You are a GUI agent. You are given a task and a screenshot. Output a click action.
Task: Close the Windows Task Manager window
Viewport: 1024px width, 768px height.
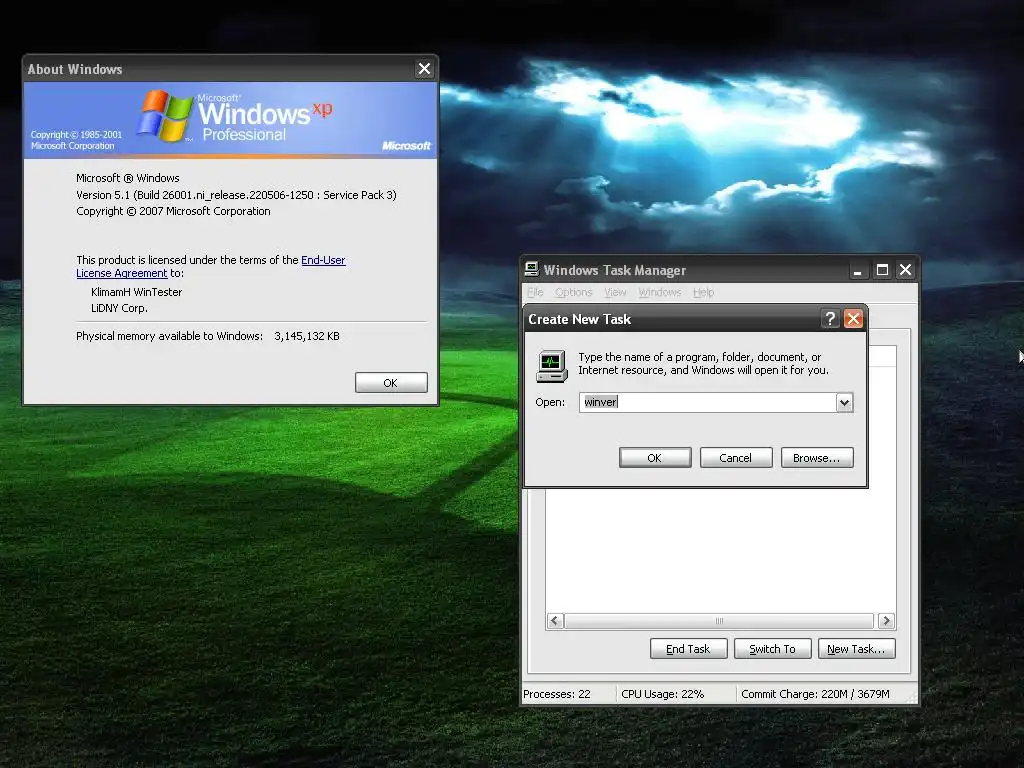[905, 270]
